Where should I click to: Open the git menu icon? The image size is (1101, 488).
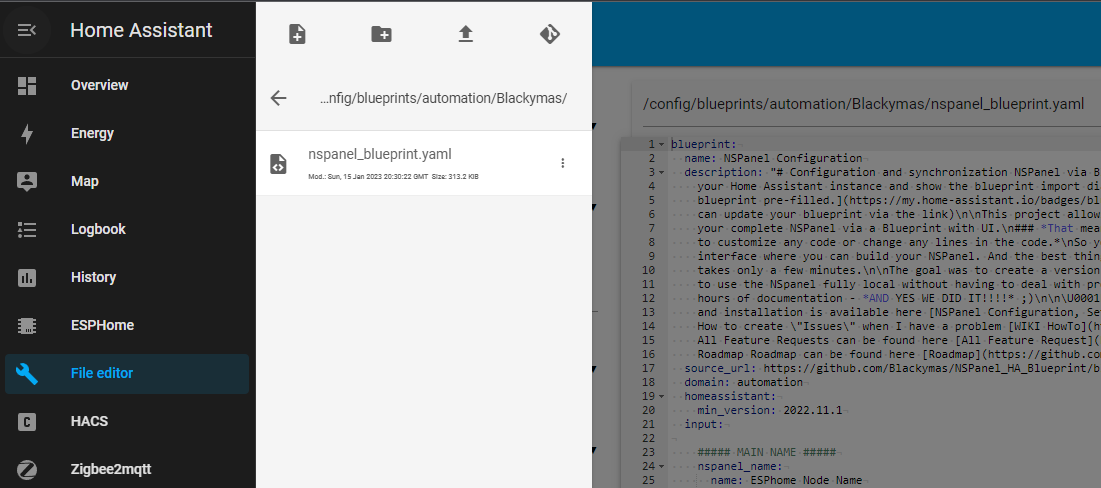(549, 34)
